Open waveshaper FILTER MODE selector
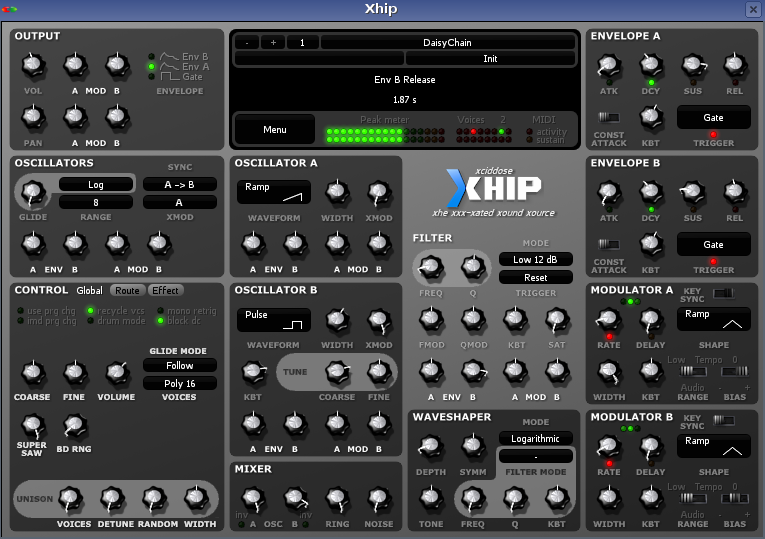This screenshot has height=539, width=765. [x=535, y=457]
